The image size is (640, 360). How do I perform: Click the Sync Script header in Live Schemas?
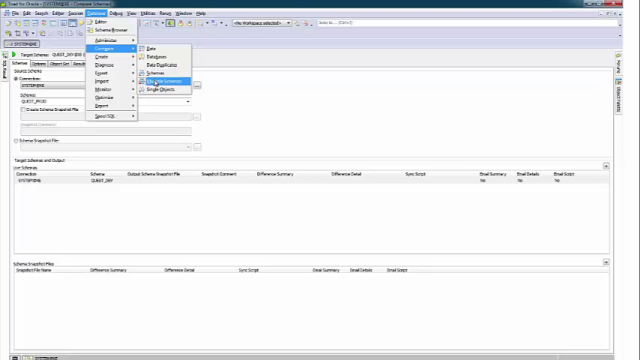416,174
